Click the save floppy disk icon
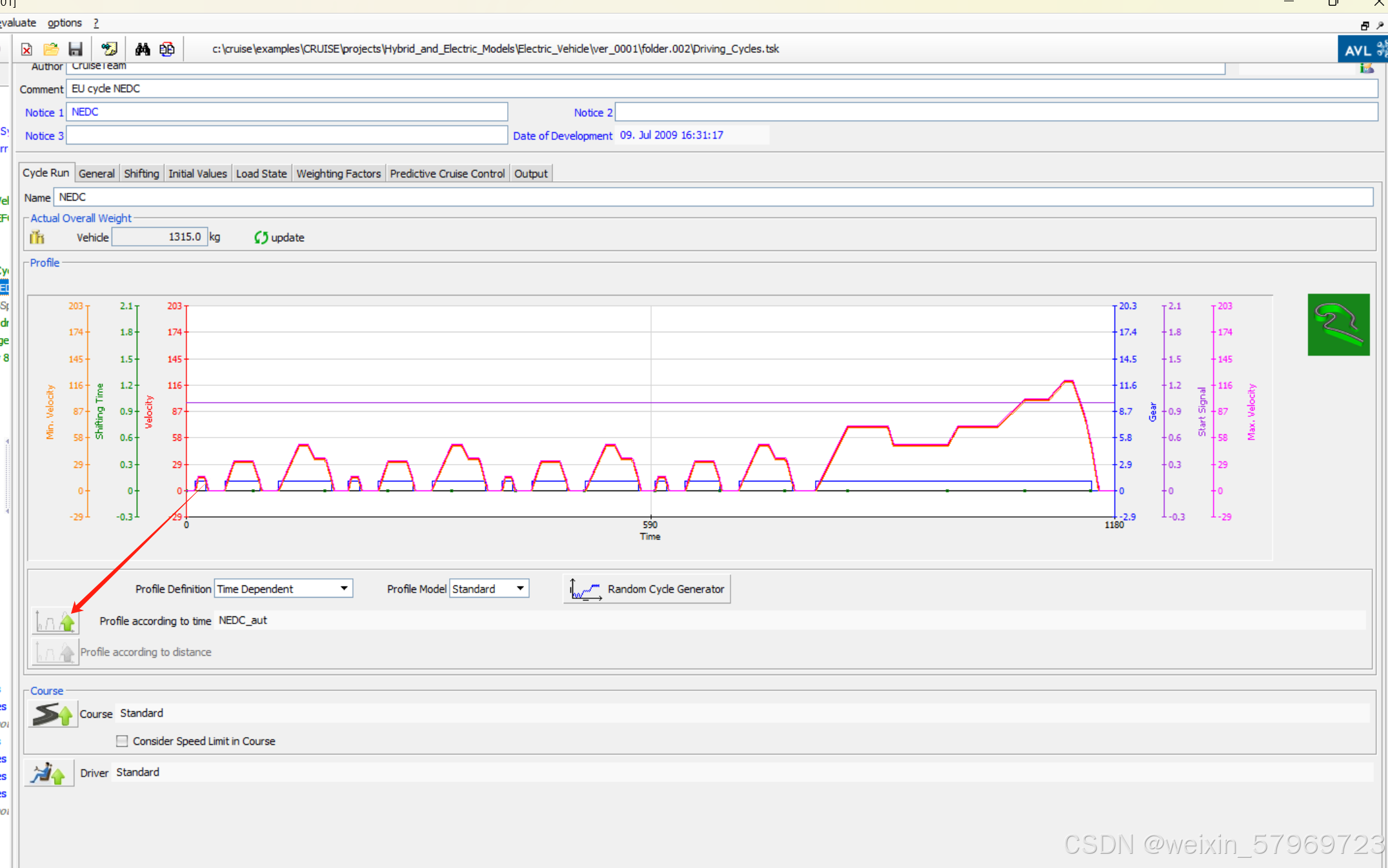Viewport: 1388px width, 868px height. pos(75,49)
